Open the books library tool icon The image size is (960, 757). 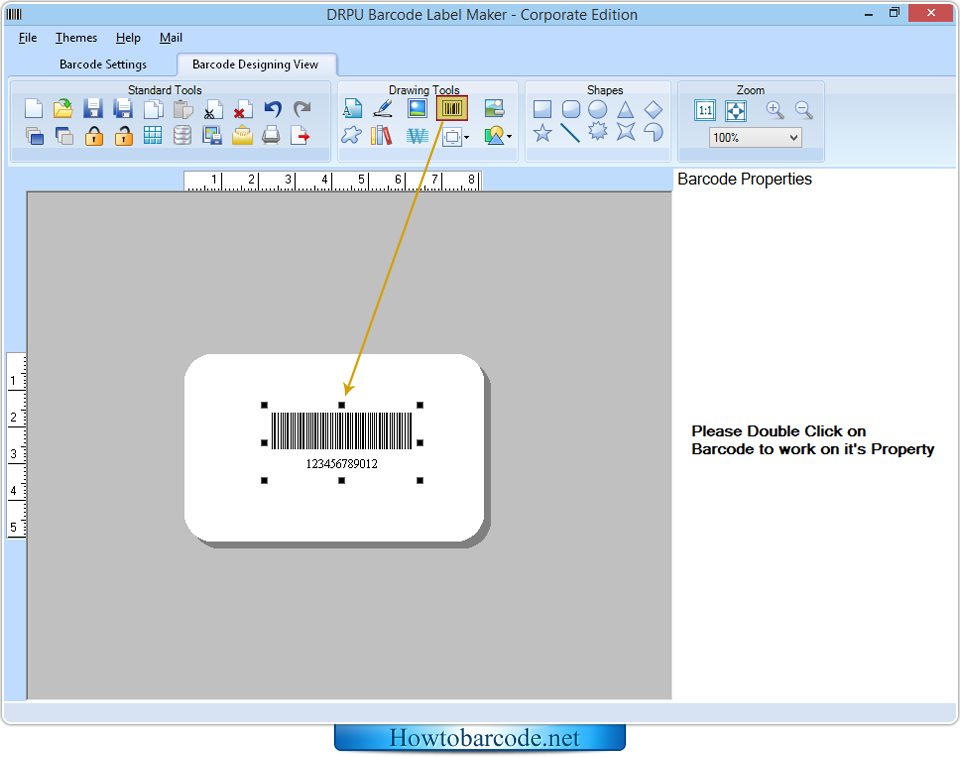click(x=381, y=136)
